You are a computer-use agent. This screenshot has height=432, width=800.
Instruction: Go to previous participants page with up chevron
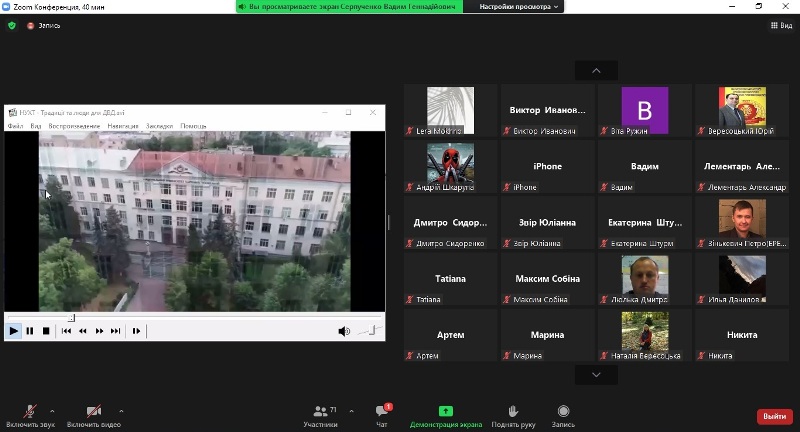(x=596, y=70)
